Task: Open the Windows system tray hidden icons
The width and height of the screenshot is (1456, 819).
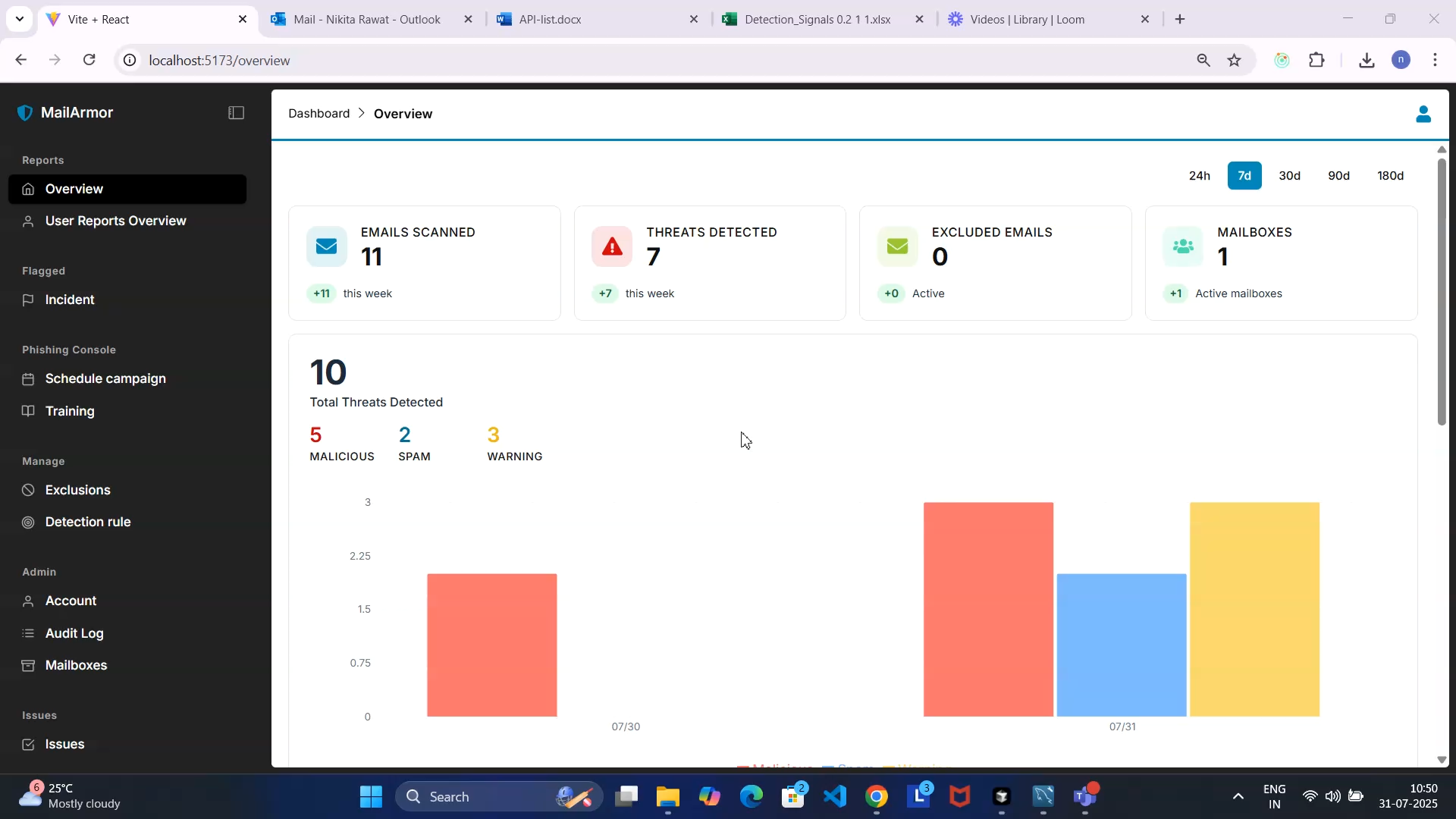Action: [x=1238, y=797]
